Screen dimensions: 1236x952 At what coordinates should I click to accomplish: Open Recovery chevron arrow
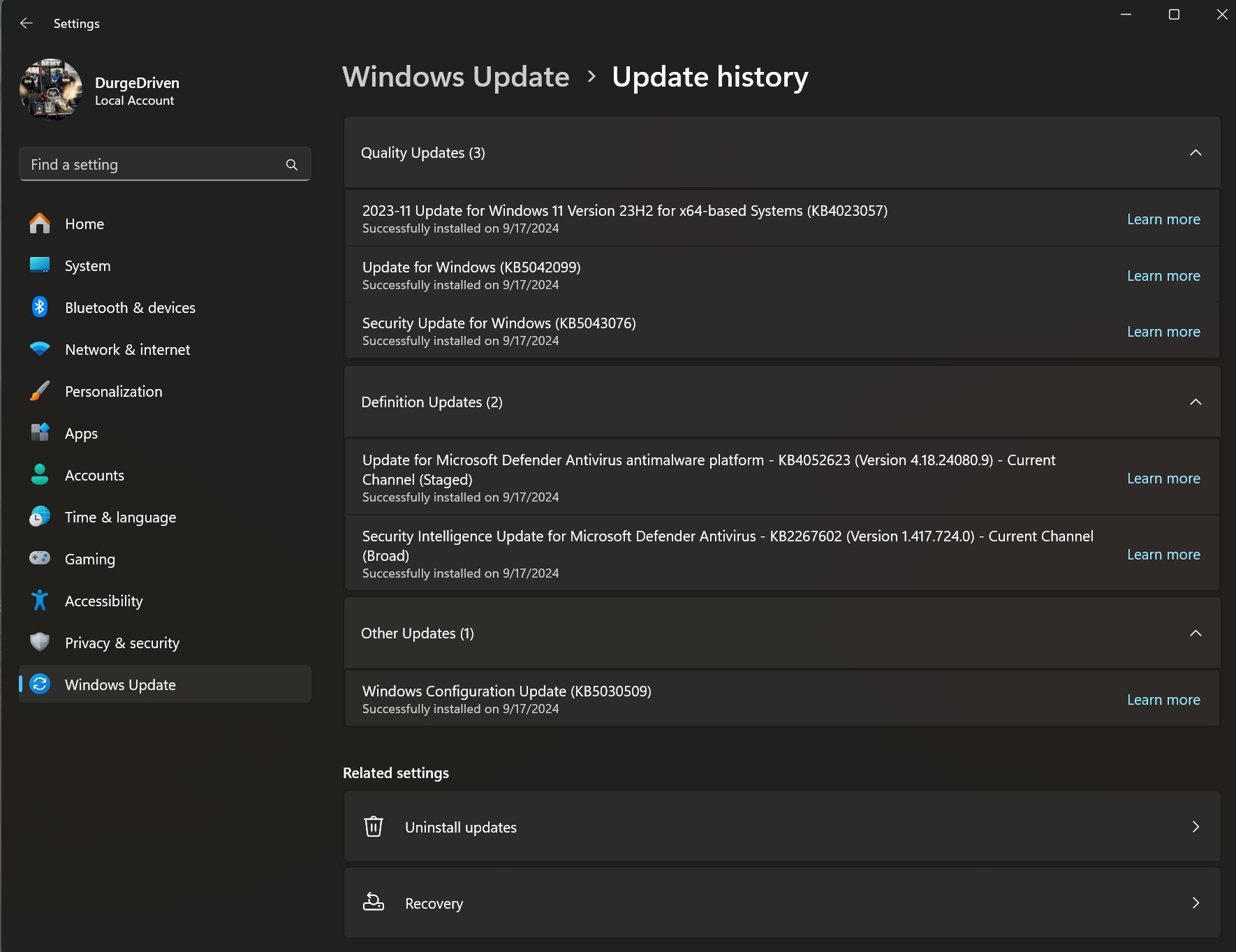point(1195,902)
